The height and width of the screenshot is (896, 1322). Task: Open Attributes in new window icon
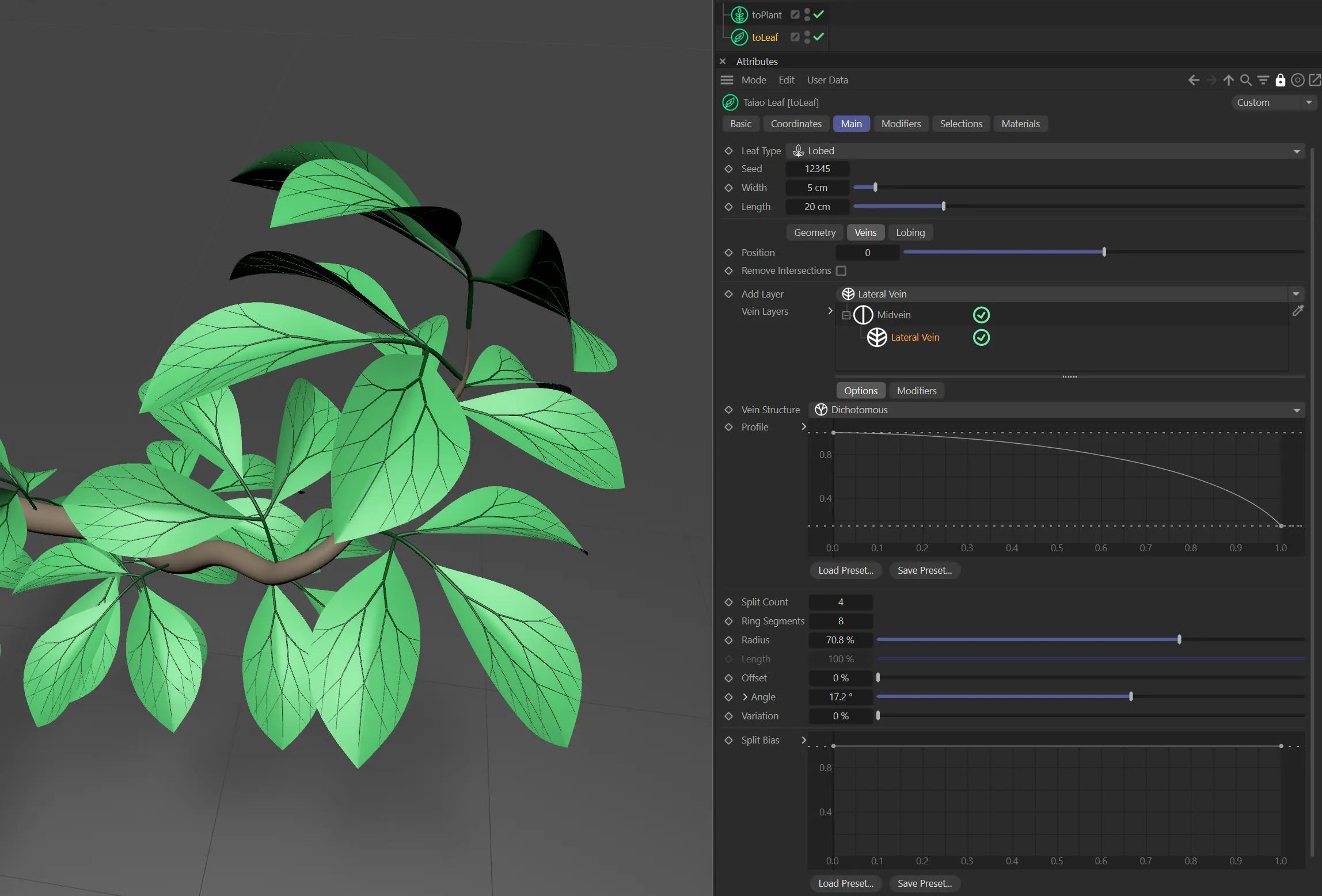(1315, 80)
